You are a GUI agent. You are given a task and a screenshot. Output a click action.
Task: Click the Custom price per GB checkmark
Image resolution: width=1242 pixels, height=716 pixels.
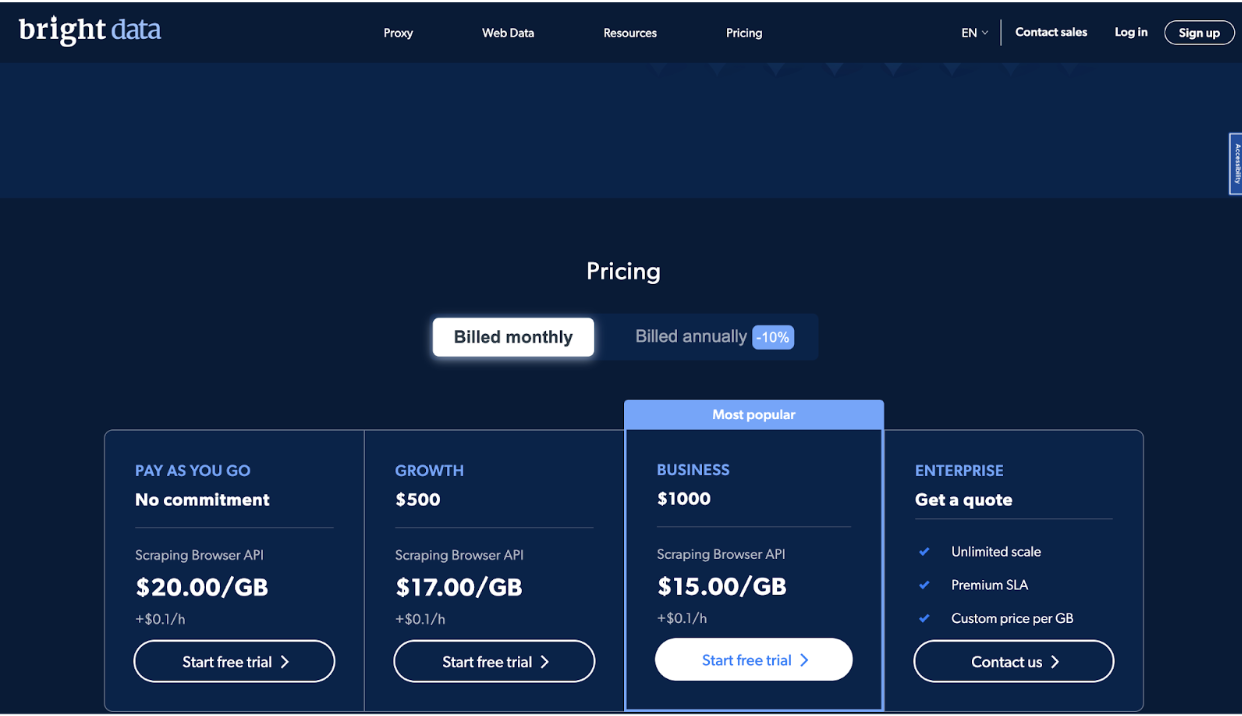coord(924,618)
